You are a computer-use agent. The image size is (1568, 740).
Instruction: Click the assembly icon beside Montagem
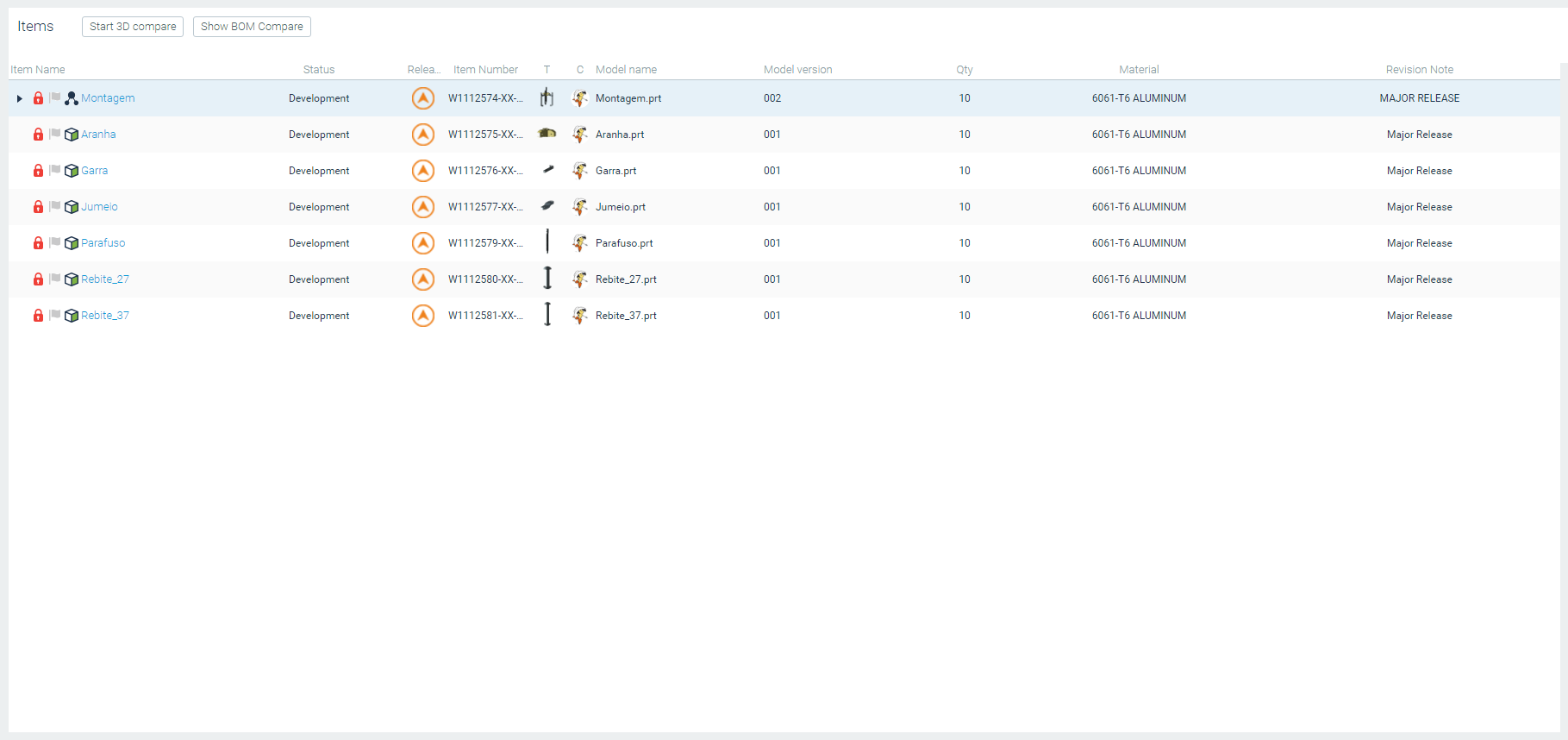coord(72,98)
